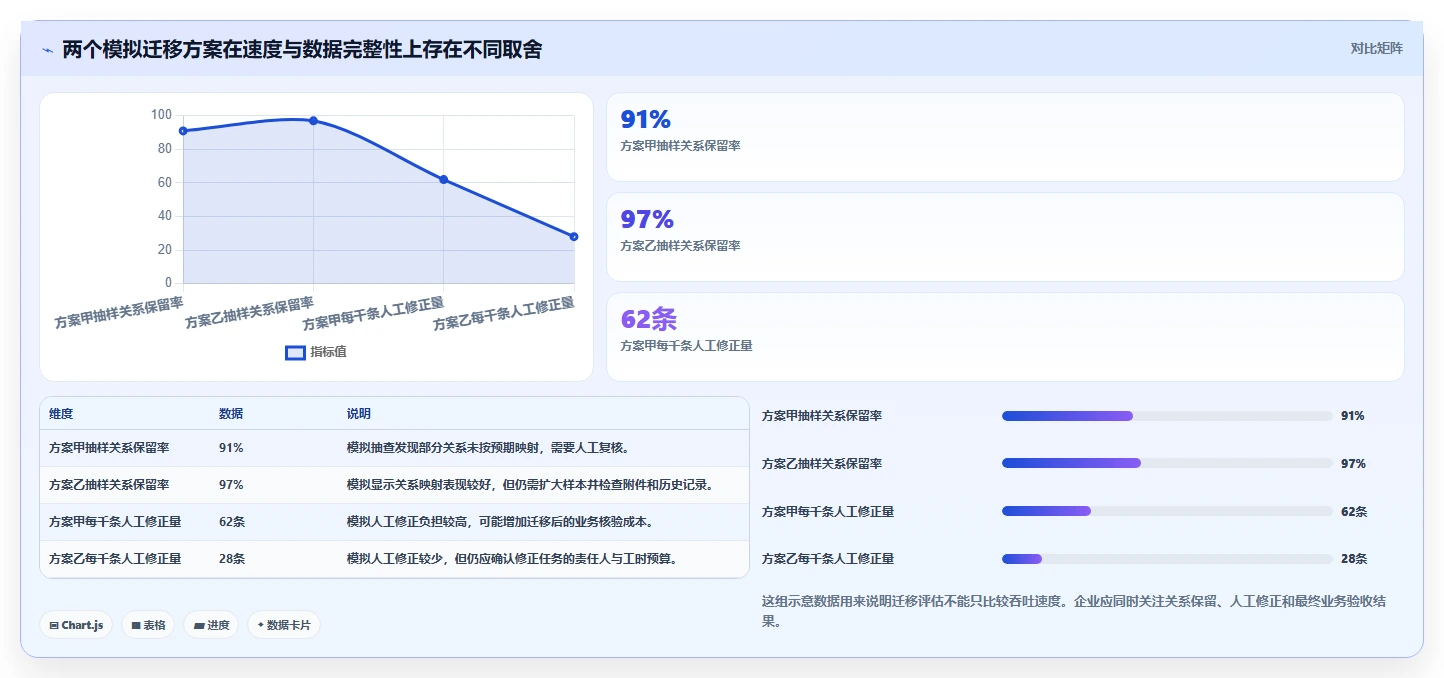
Task: Click the x-axis label 方案乙抽样关系保留率 under the chart
Action: point(249,313)
